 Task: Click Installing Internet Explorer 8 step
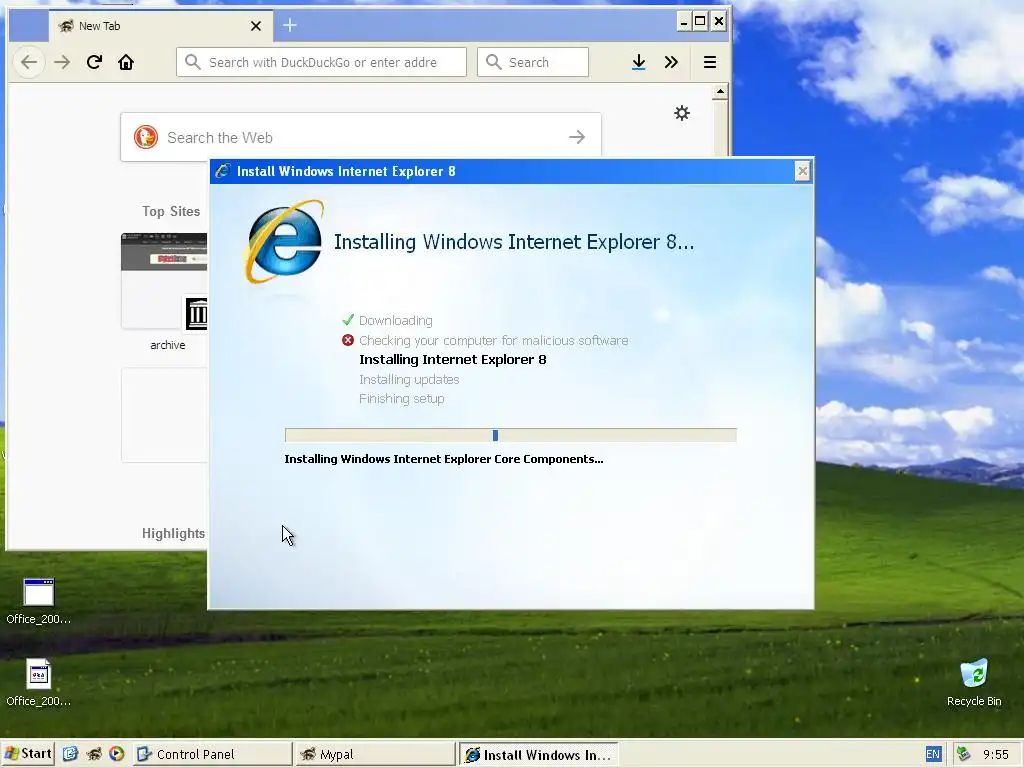453,359
